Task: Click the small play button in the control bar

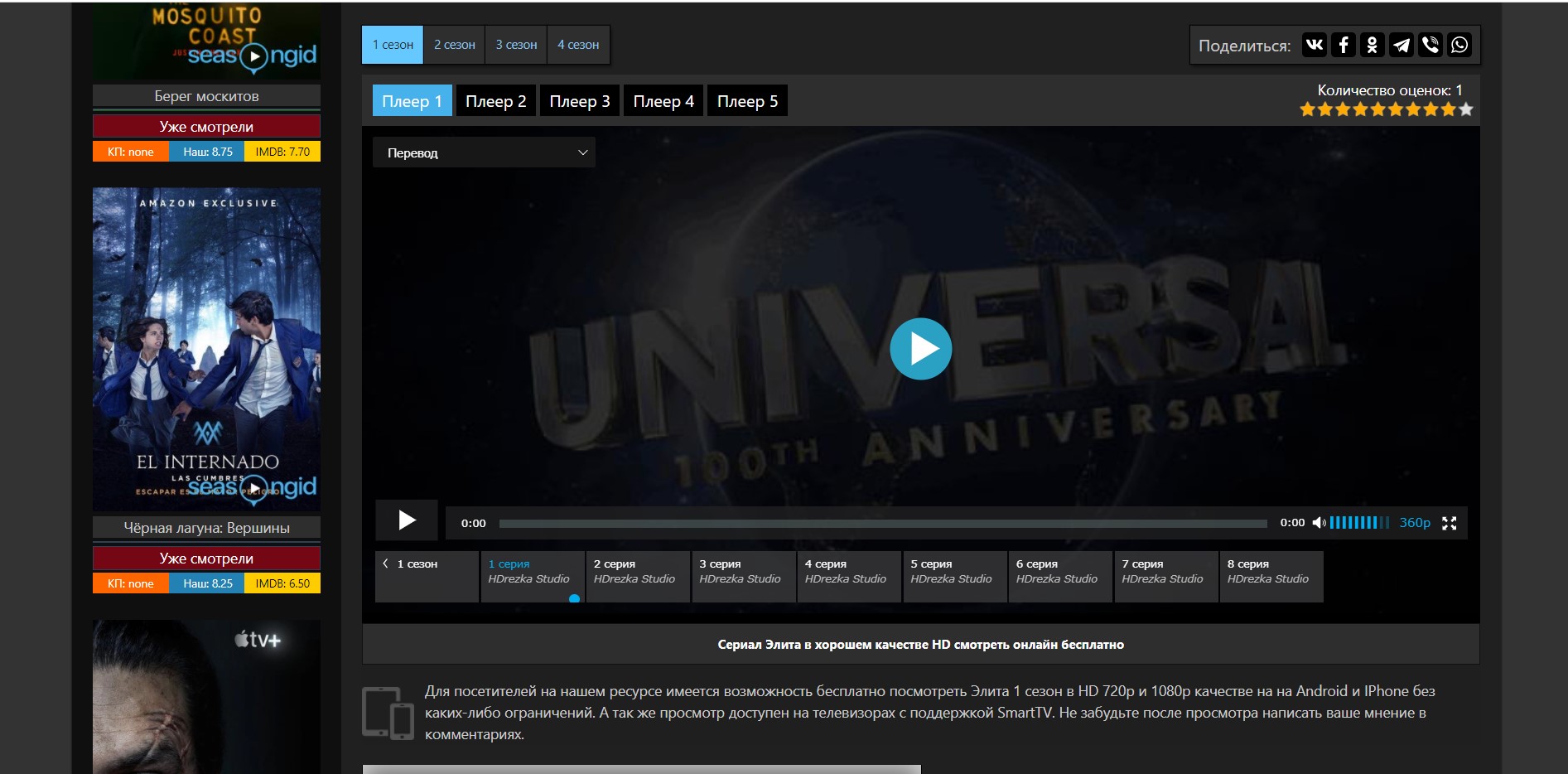Action: point(407,520)
